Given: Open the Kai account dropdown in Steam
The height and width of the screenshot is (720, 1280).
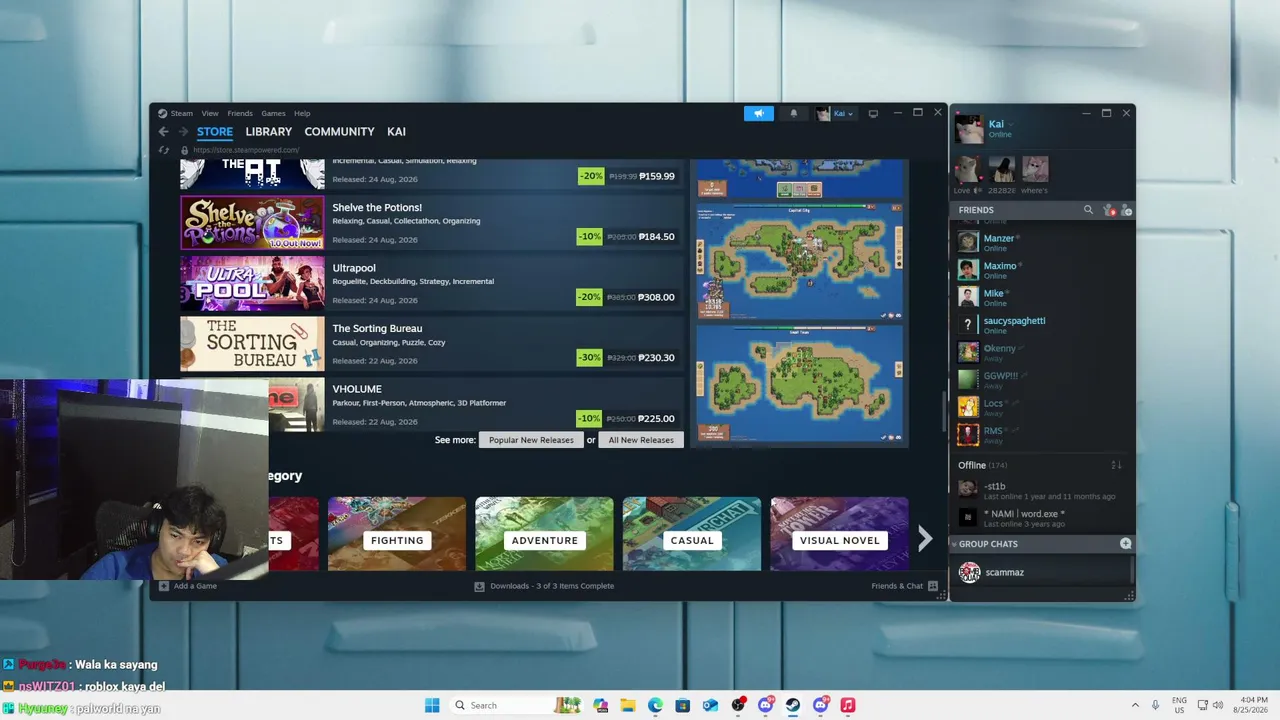Looking at the screenshot, I should click(x=836, y=113).
